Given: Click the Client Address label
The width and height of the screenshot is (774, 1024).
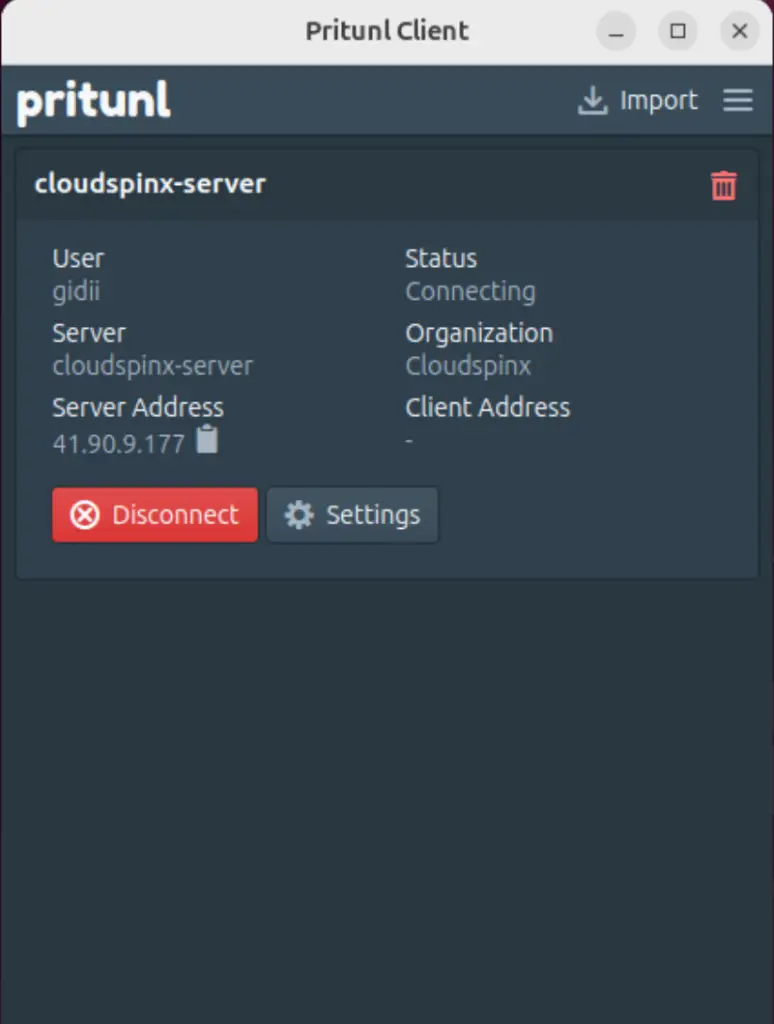Looking at the screenshot, I should tap(488, 408).
